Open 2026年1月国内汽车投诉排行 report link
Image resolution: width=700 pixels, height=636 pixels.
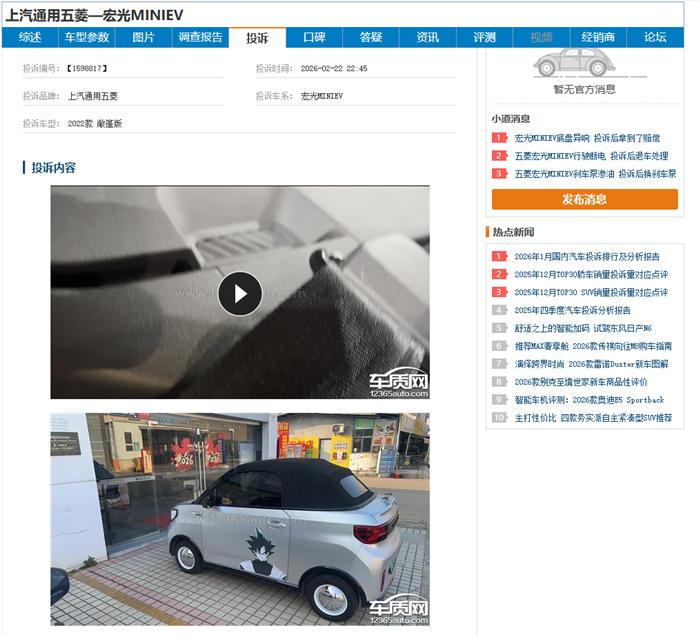tap(587, 256)
